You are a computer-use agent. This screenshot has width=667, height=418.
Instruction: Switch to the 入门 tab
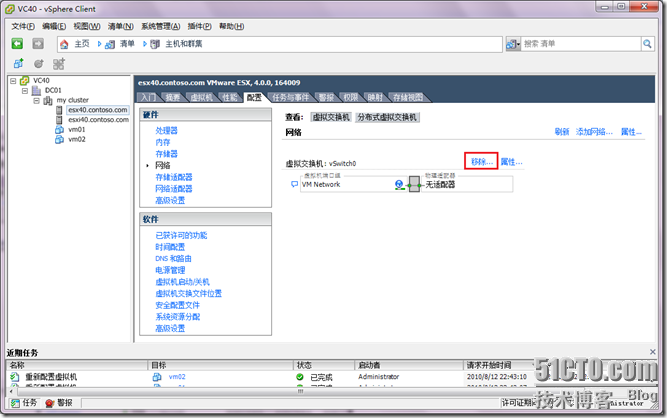[148, 97]
